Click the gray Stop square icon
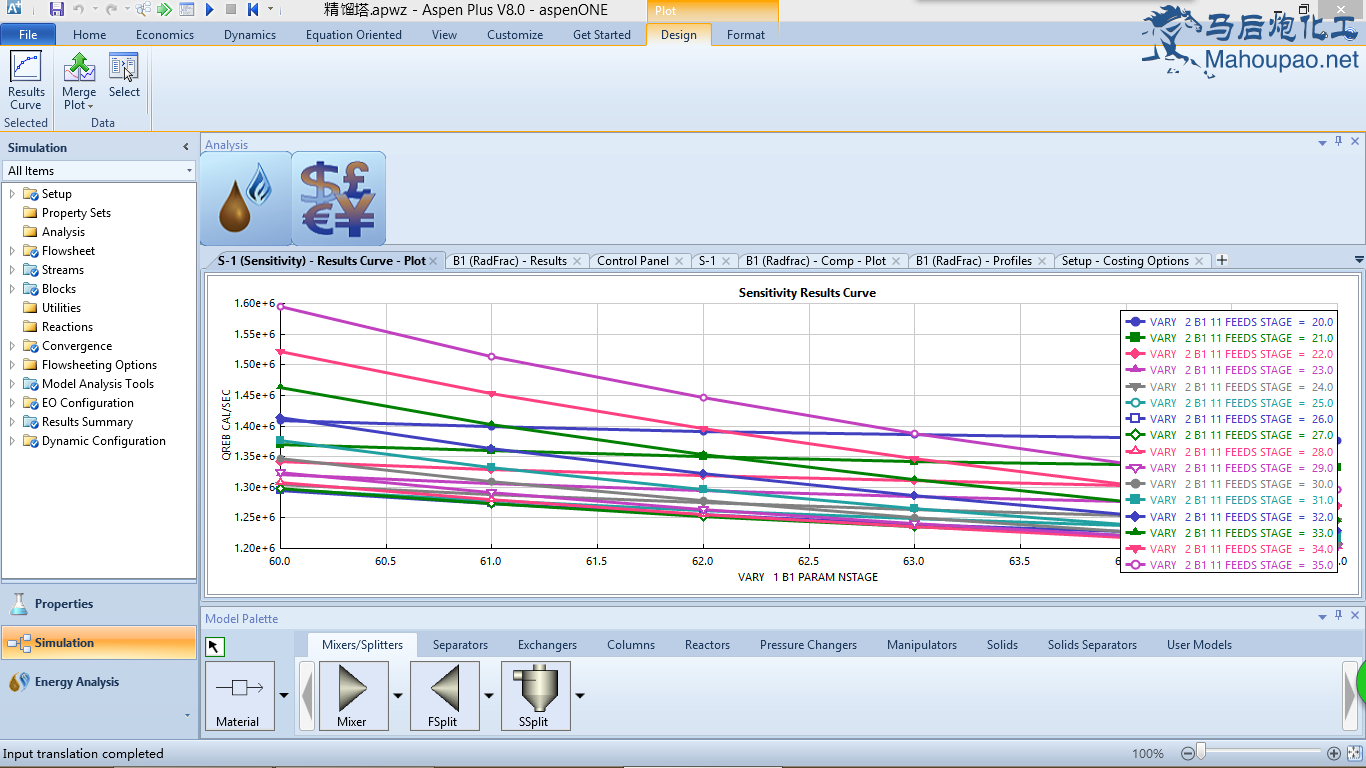This screenshot has height=768, width=1366. (x=231, y=10)
